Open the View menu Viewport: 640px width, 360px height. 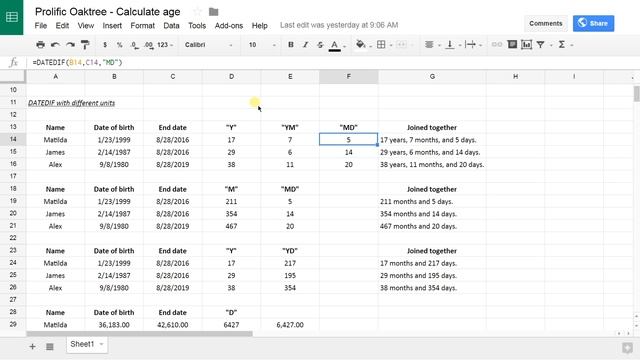[x=86, y=25]
